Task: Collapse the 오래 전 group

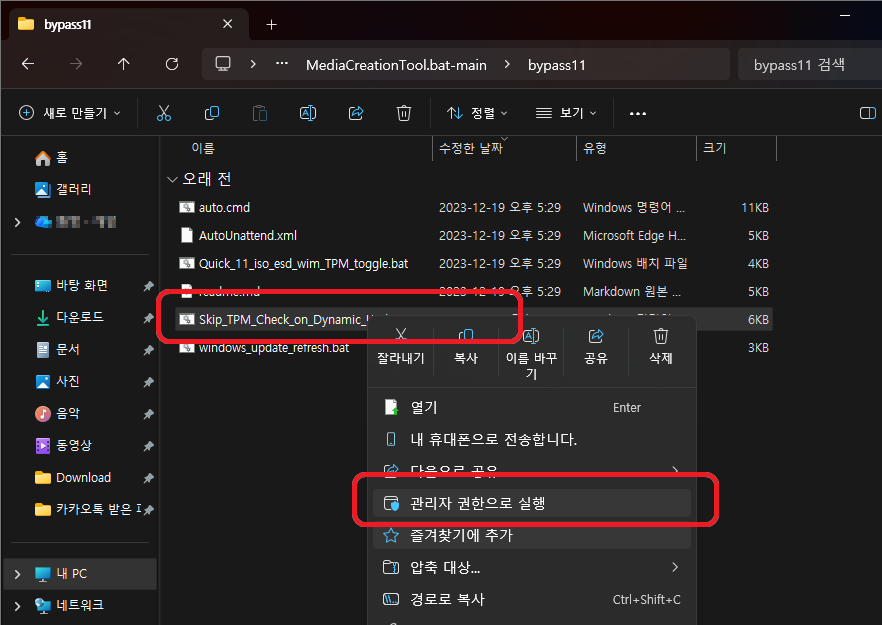Action: pos(172,179)
